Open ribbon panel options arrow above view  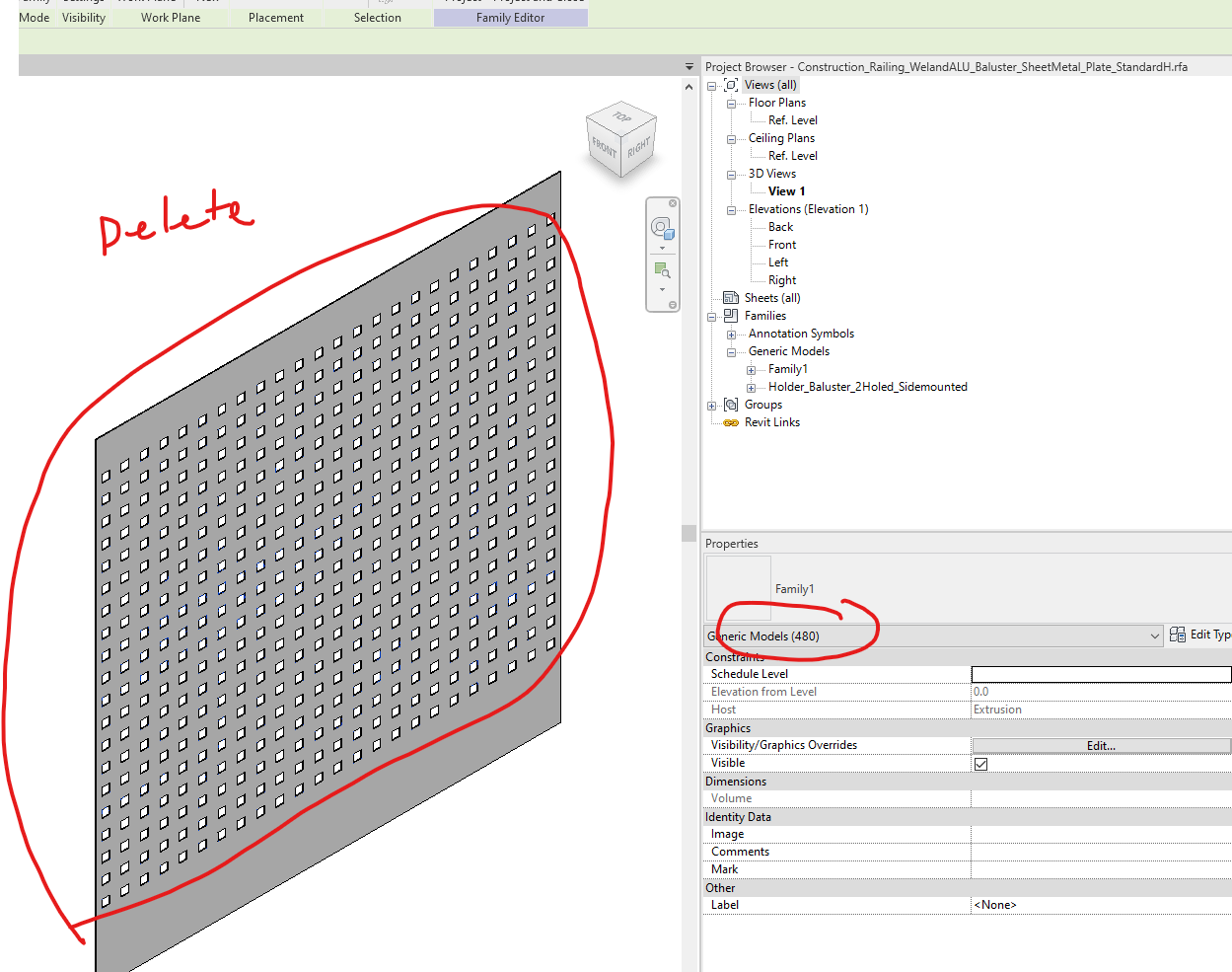click(689, 67)
